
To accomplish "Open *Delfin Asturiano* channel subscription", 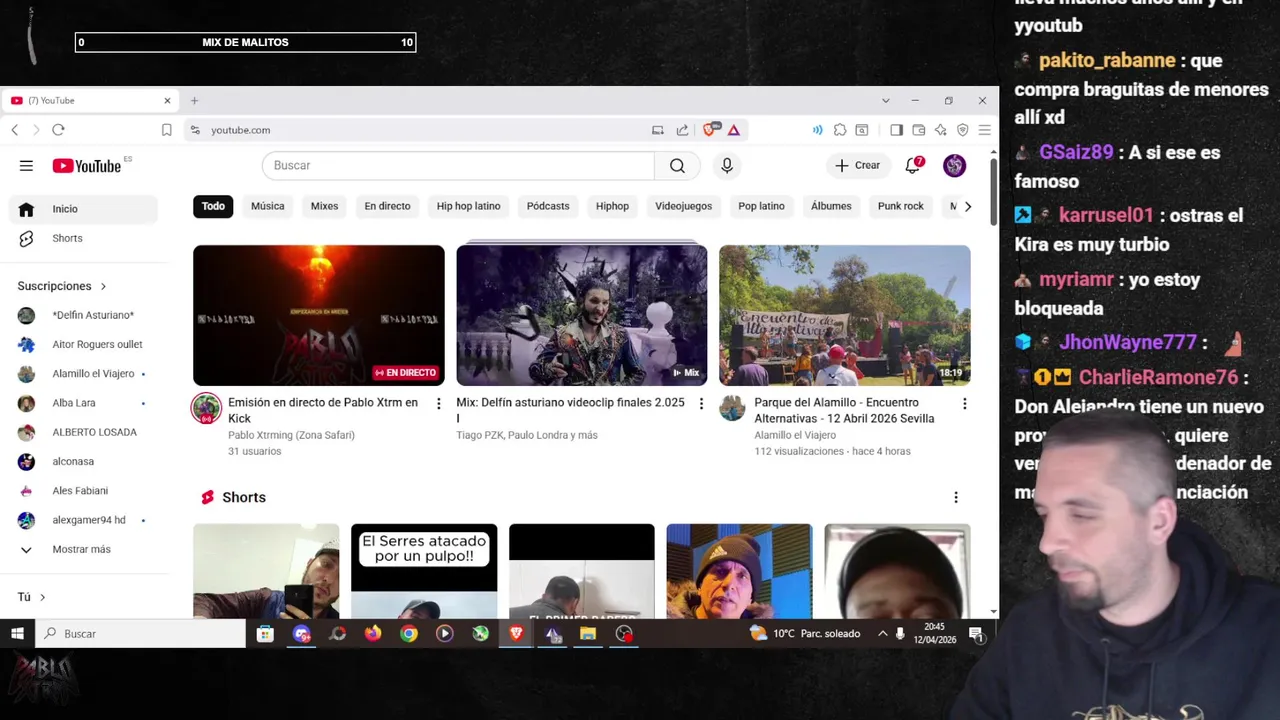I will (x=84, y=315).
